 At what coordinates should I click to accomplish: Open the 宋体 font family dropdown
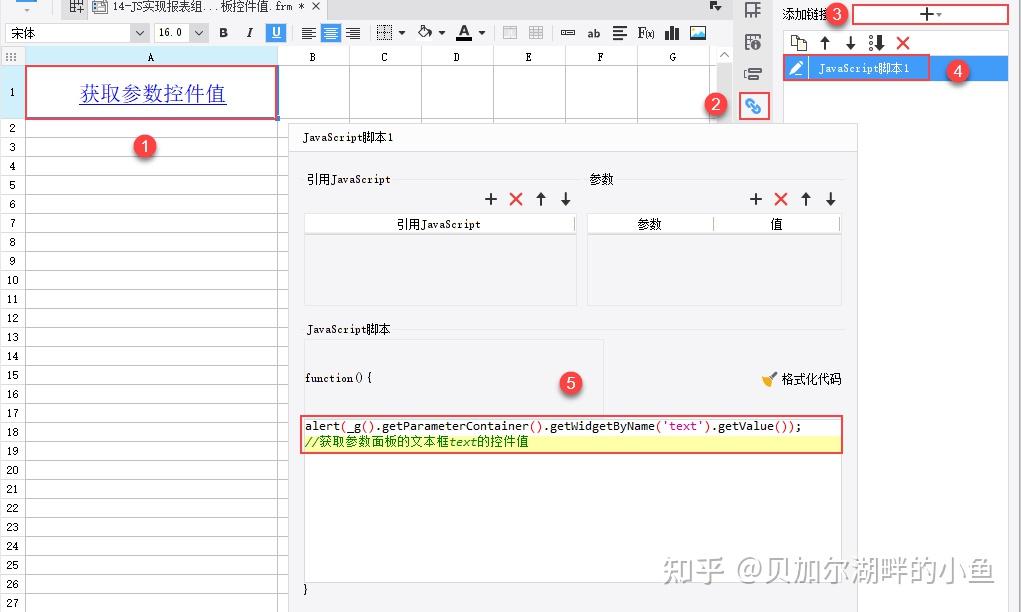140,32
